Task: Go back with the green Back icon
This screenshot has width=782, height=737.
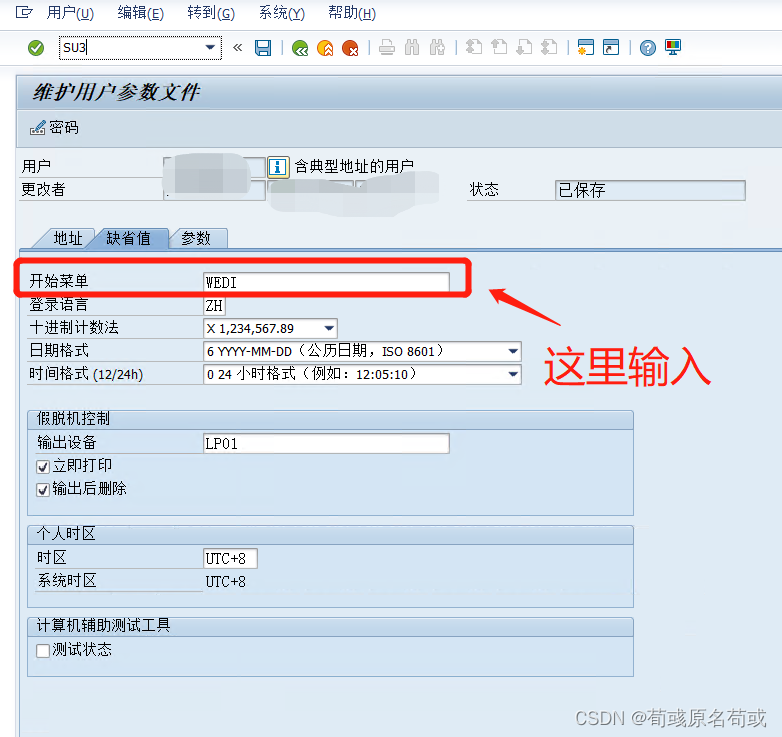Action: pyautogui.click(x=300, y=48)
